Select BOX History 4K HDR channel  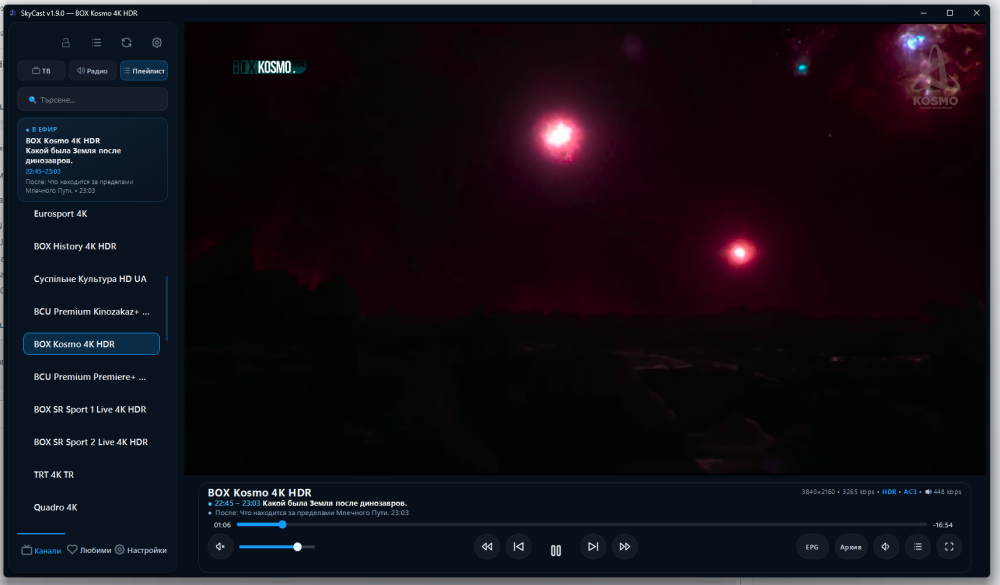point(91,246)
